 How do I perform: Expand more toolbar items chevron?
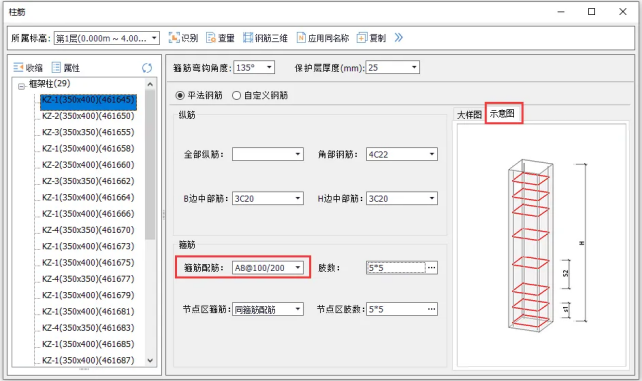point(398,38)
